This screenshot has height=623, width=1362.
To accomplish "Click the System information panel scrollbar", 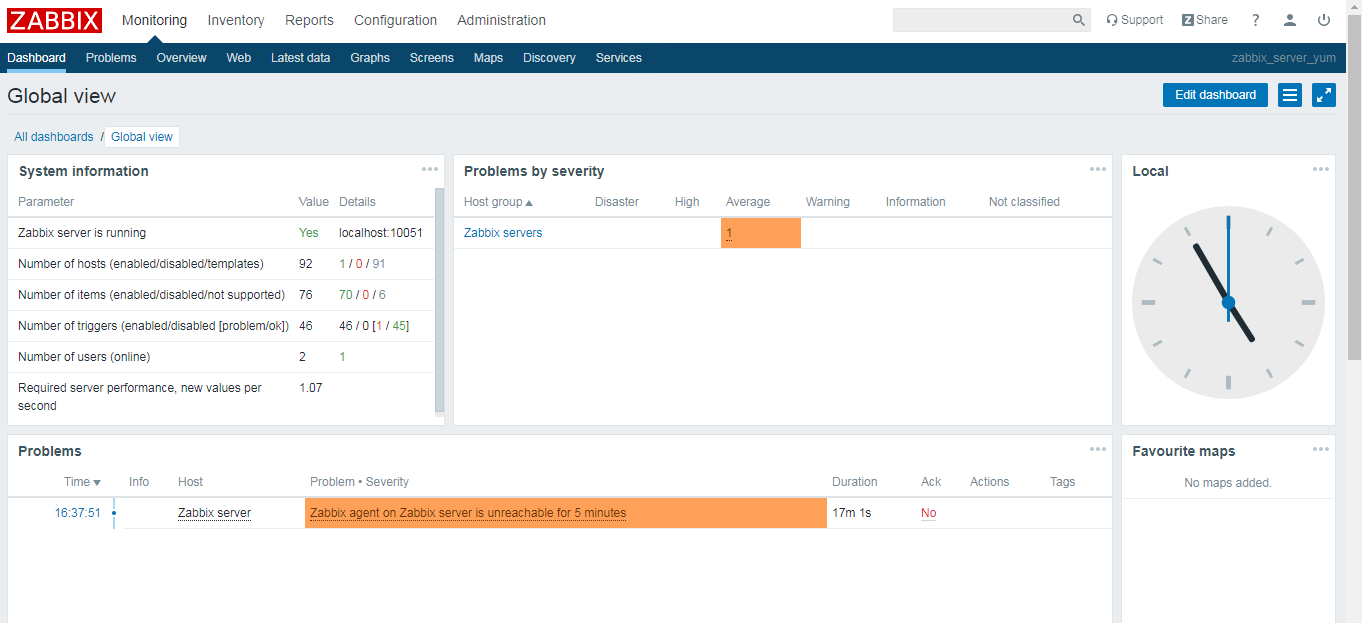I will tap(438, 300).
